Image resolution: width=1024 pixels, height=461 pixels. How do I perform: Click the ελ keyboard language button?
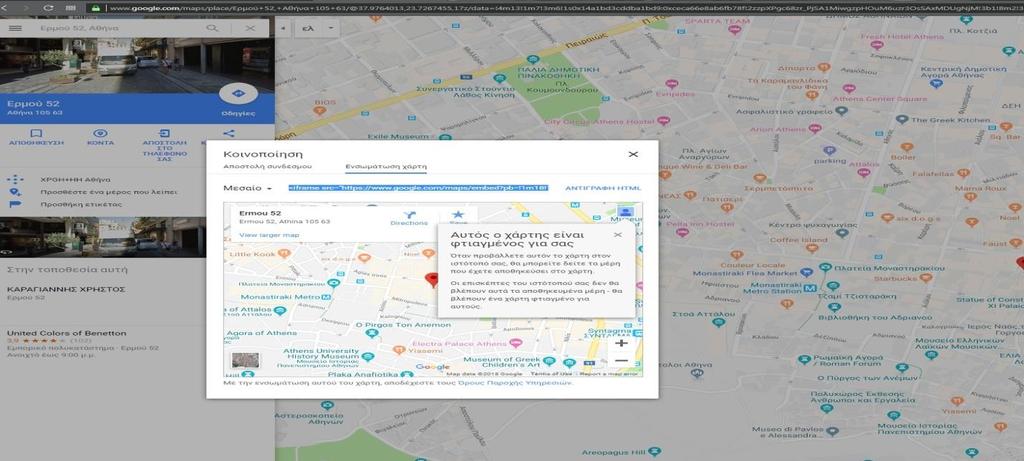tap(309, 29)
